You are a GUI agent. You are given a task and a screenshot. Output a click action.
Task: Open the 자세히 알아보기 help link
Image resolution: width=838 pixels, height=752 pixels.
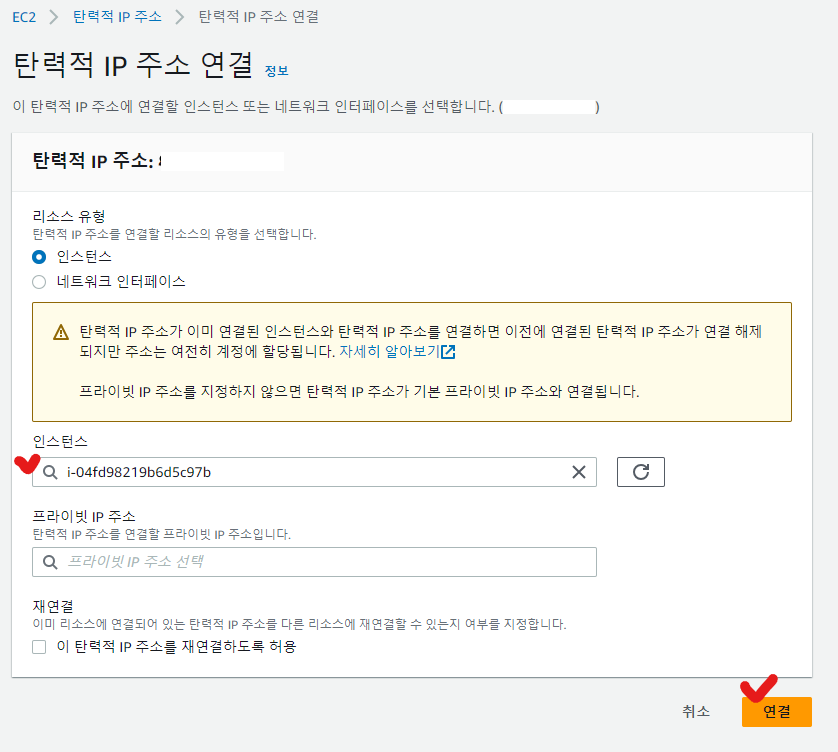tap(389, 352)
